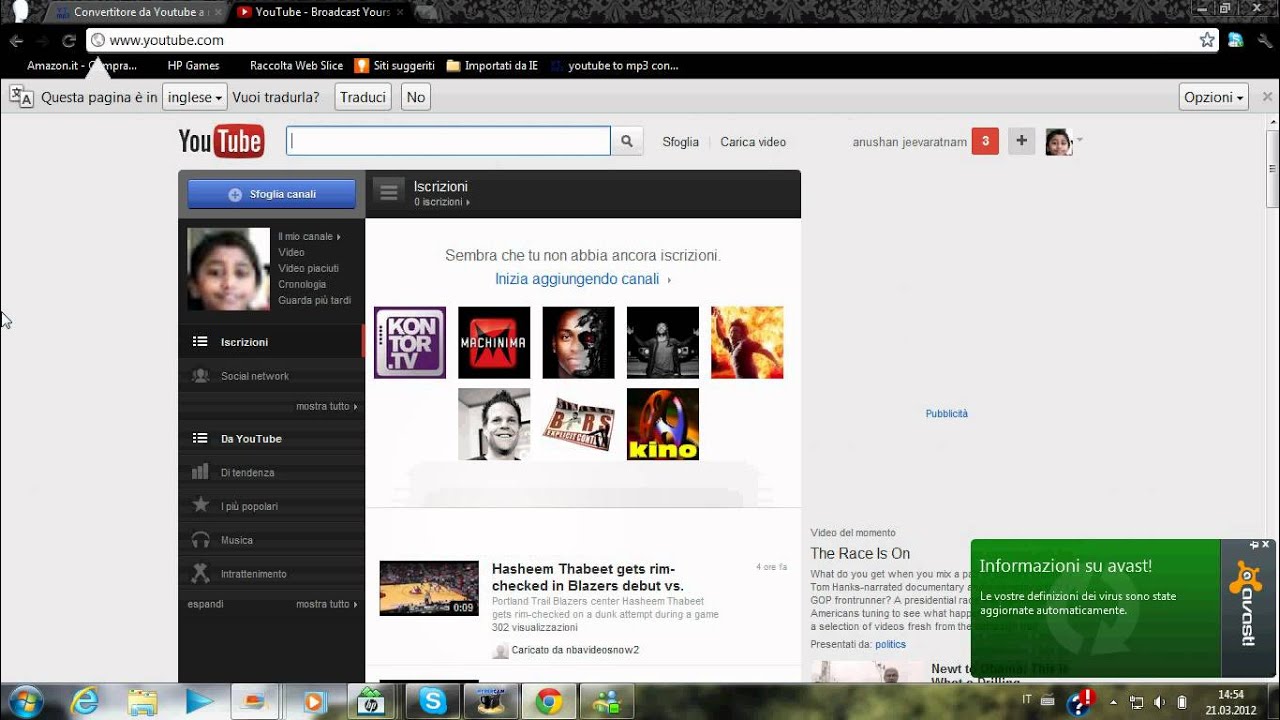1280x720 pixels.
Task: Reload the page with refresh icon
Action: coord(68,41)
